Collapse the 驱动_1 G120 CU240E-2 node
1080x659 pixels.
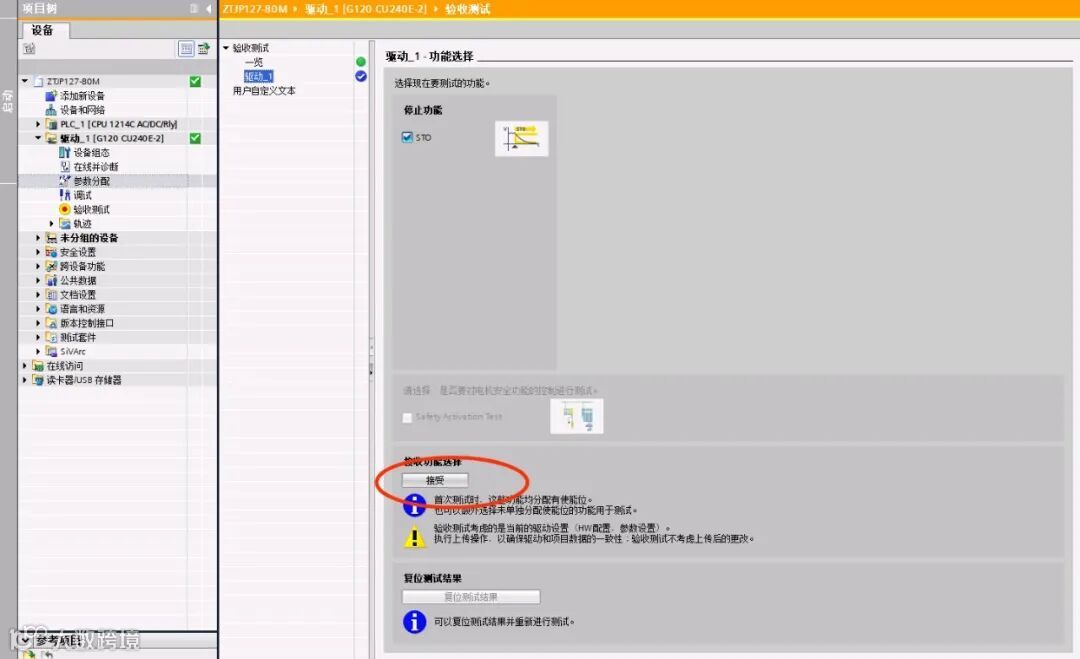pos(38,138)
